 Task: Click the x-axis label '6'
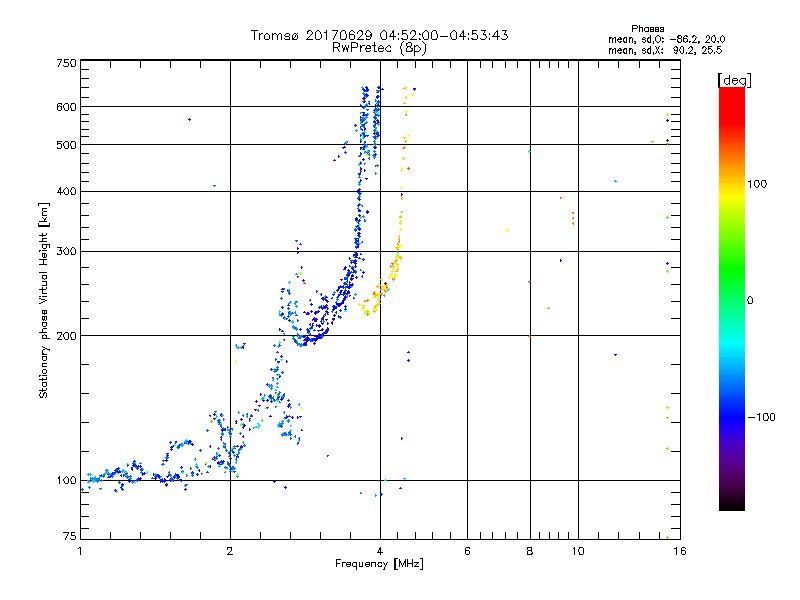coord(467,551)
